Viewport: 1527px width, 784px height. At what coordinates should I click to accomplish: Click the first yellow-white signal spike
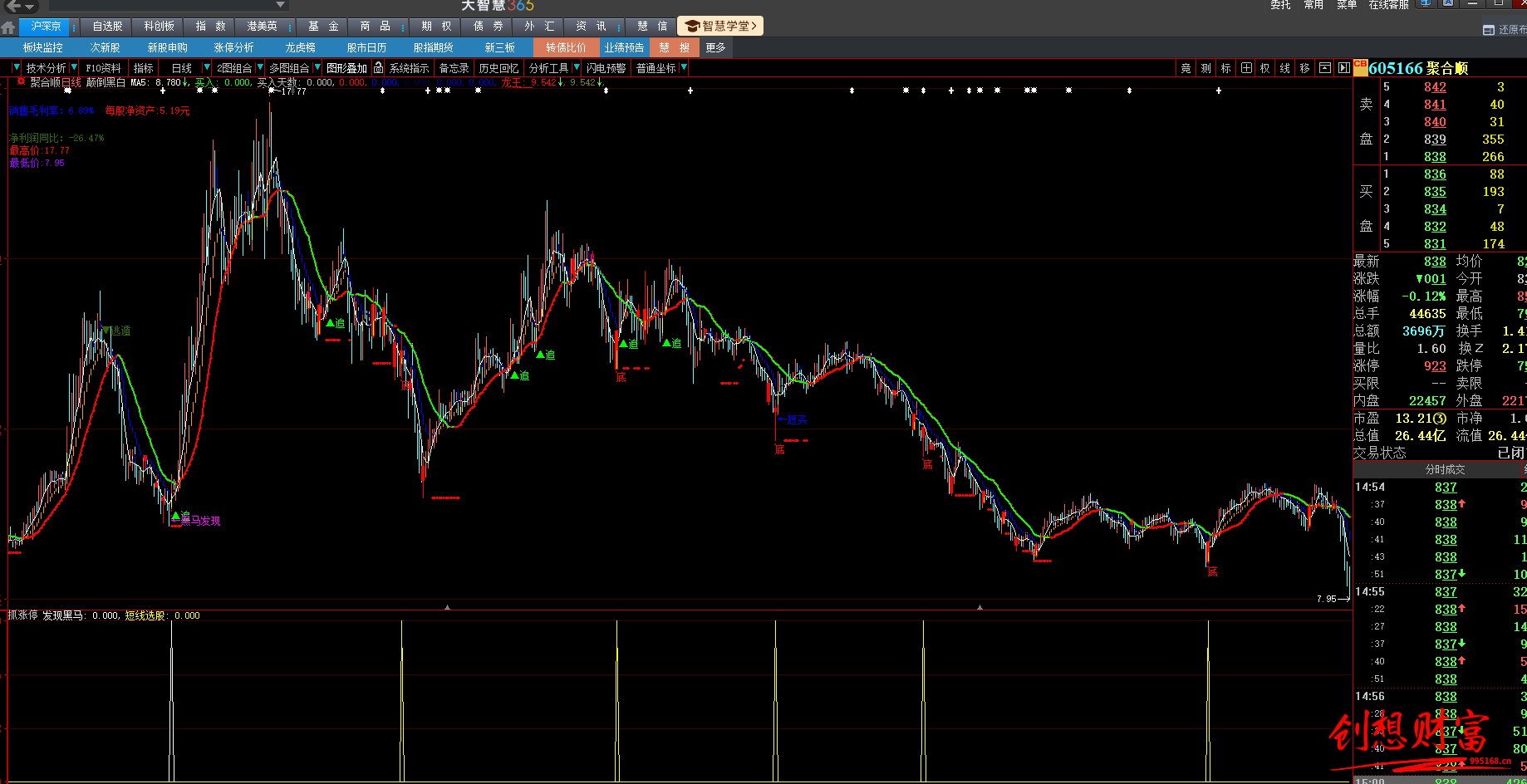pos(171,700)
